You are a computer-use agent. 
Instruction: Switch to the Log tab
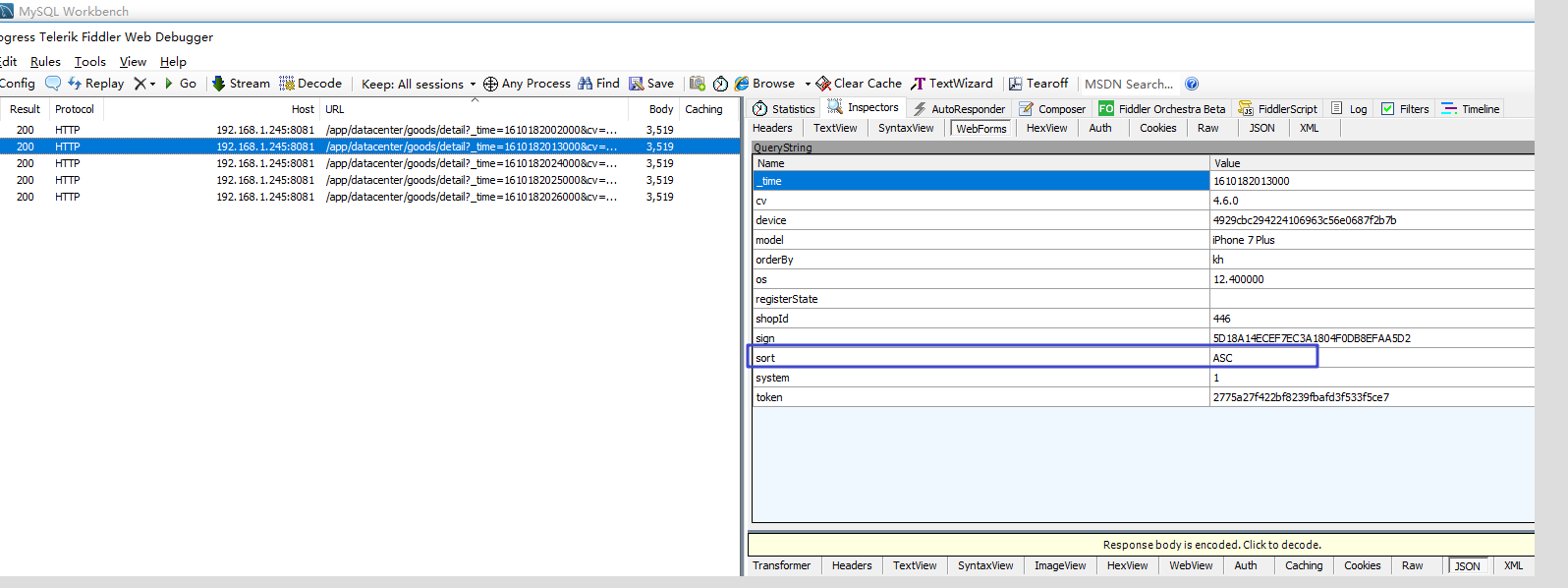point(1349,109)
